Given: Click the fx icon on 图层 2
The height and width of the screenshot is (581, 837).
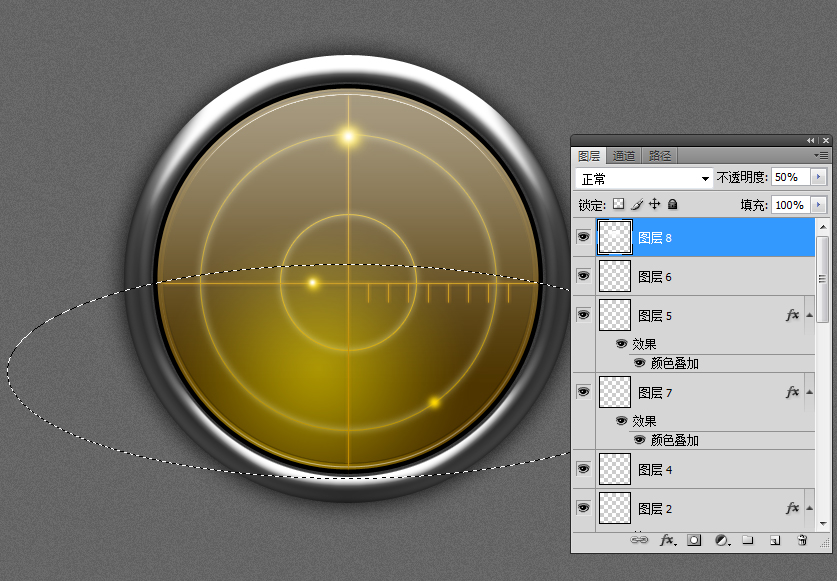Looking at the screenshot, I should coord(792,508).
